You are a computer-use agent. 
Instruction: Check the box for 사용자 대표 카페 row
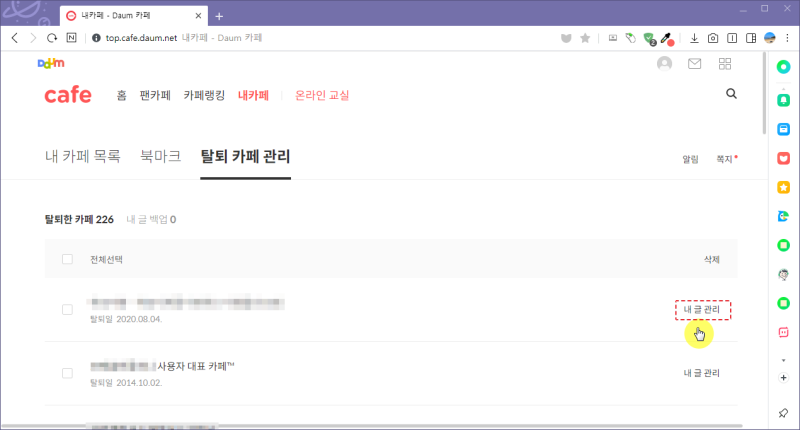(67, 373)
